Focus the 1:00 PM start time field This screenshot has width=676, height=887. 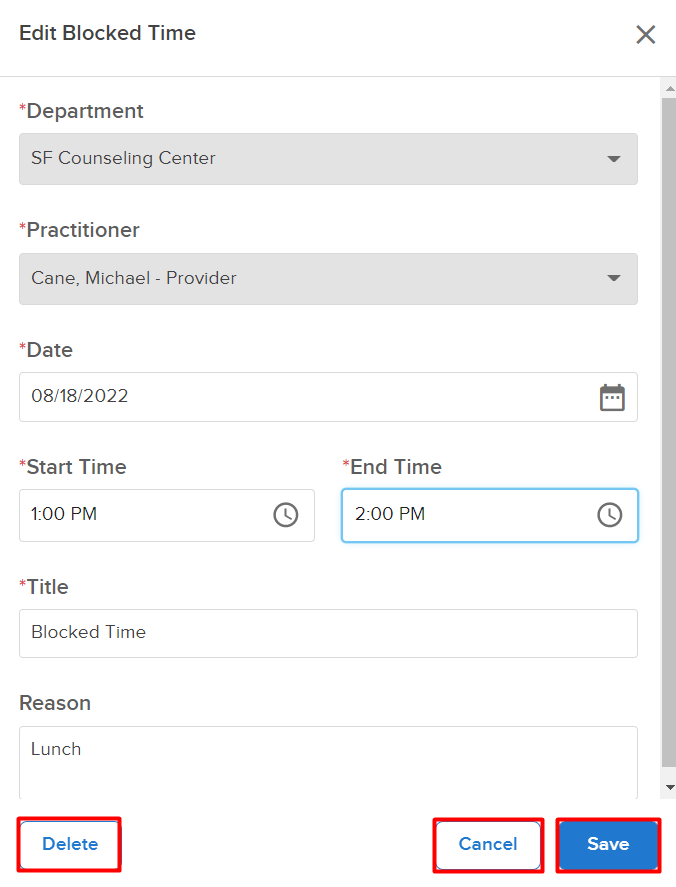click(167, 515)
